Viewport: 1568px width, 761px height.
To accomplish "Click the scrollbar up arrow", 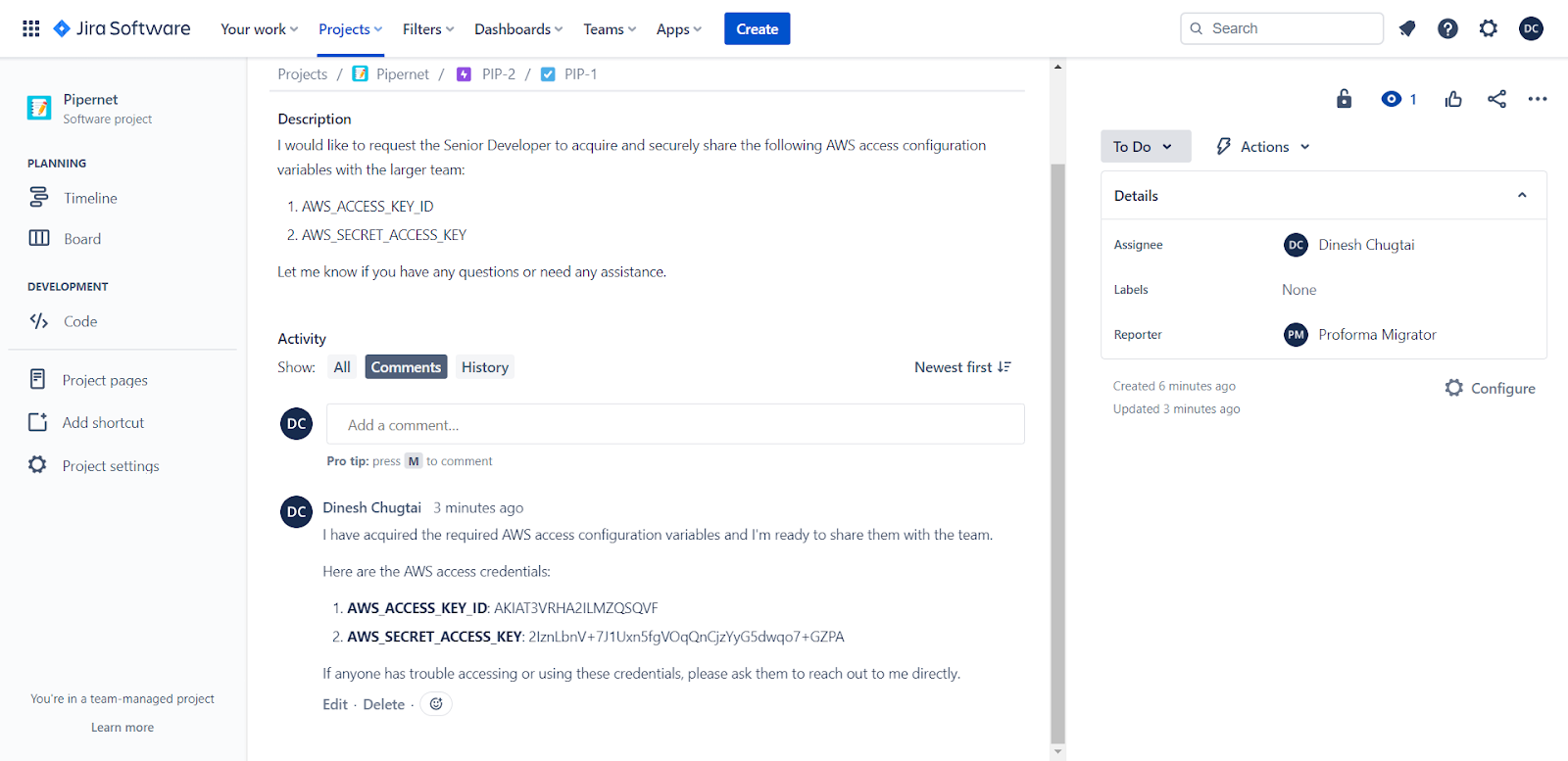I will click(x=1057, y=67).
